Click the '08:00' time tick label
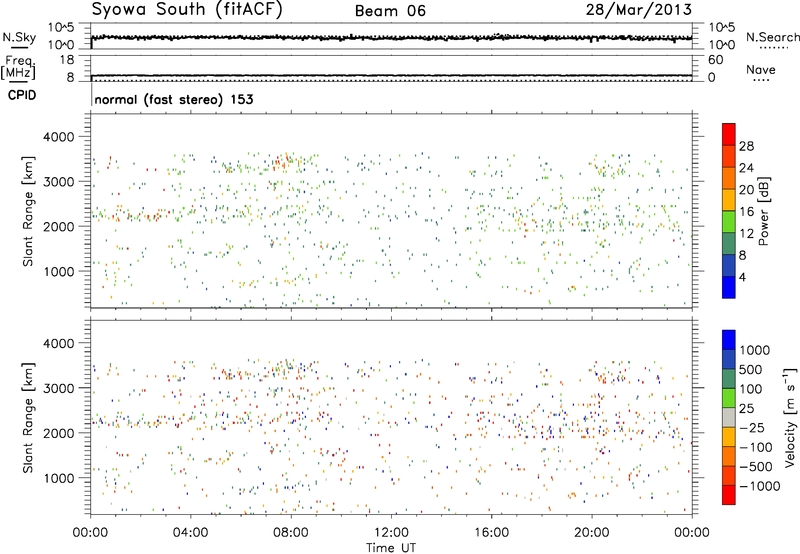Screen dimensions: 800x554 pyautogui.click(x=291, y=533)
